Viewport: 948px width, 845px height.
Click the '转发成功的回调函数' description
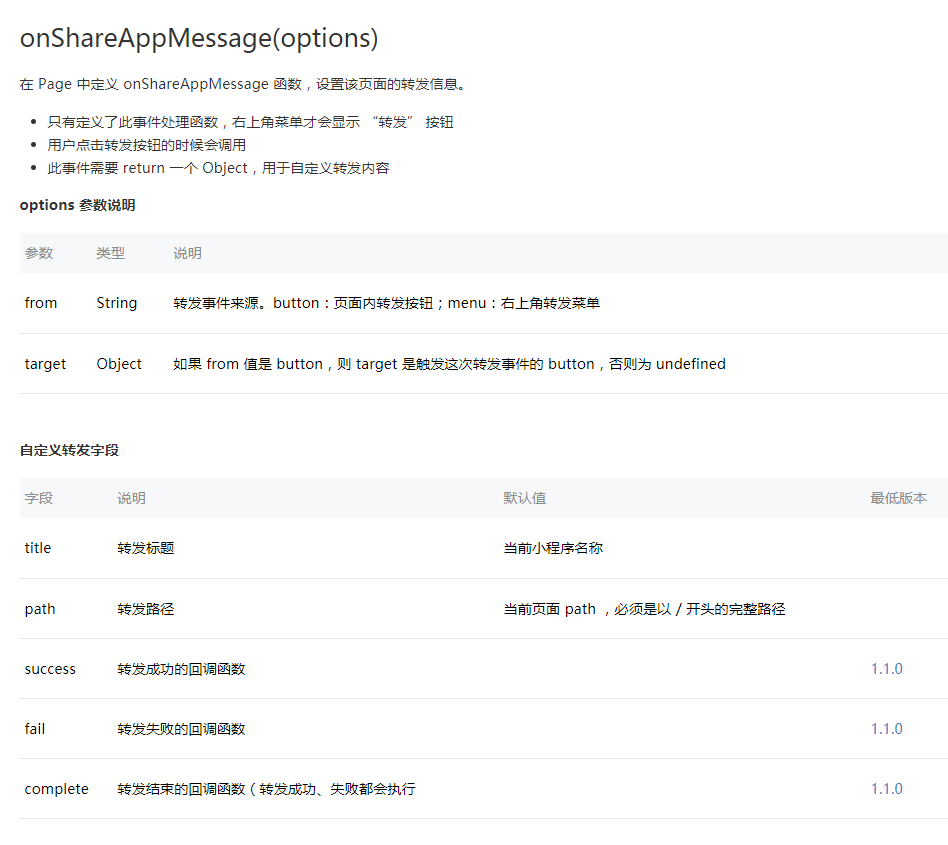[x=181, y=669]
